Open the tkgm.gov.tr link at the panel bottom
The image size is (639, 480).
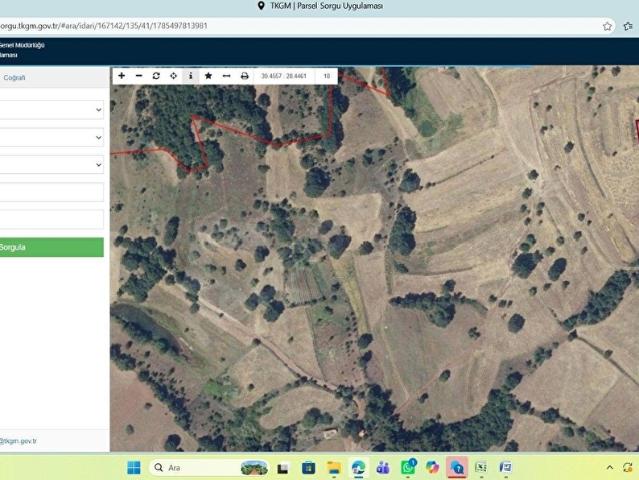(x=18, y=441)
